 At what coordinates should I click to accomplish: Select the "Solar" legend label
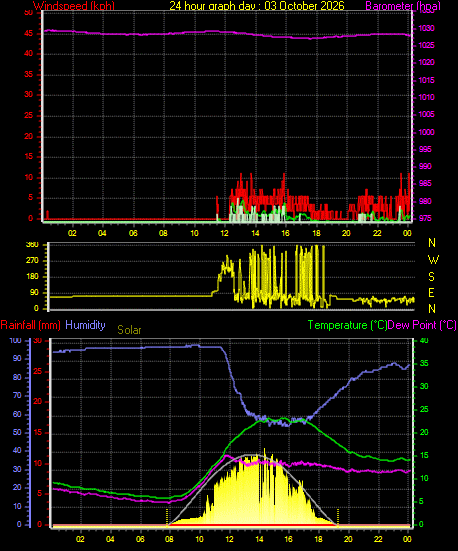pos(129,330)
